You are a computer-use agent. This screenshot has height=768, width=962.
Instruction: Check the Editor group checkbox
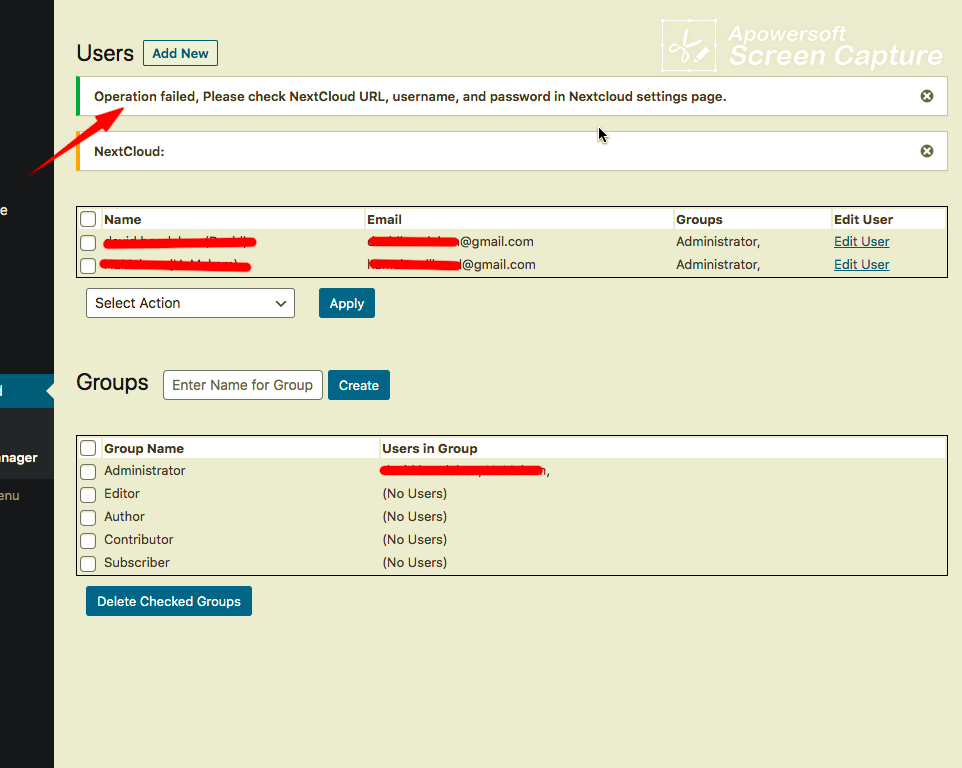click(88, 494)
